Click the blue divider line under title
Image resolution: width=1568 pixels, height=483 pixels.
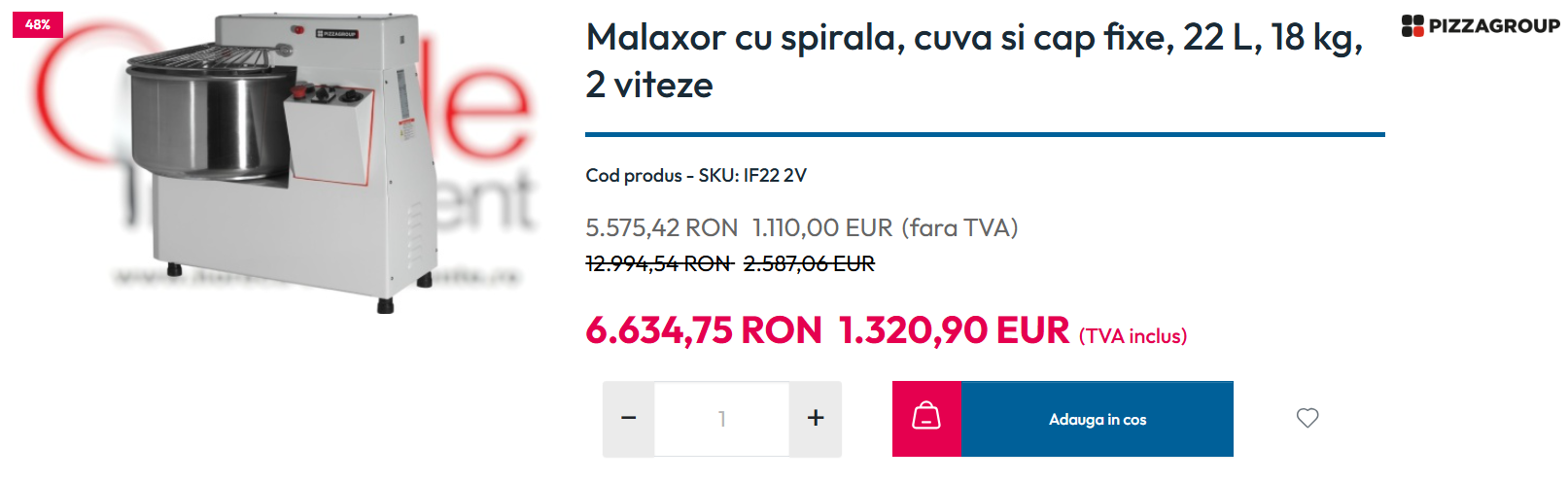point(985,134)
